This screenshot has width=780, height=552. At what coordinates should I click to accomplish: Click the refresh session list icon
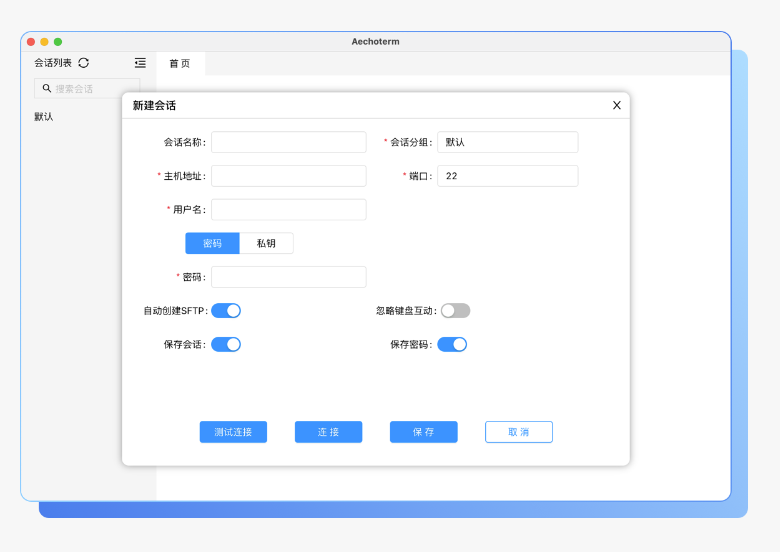point(84,63)
